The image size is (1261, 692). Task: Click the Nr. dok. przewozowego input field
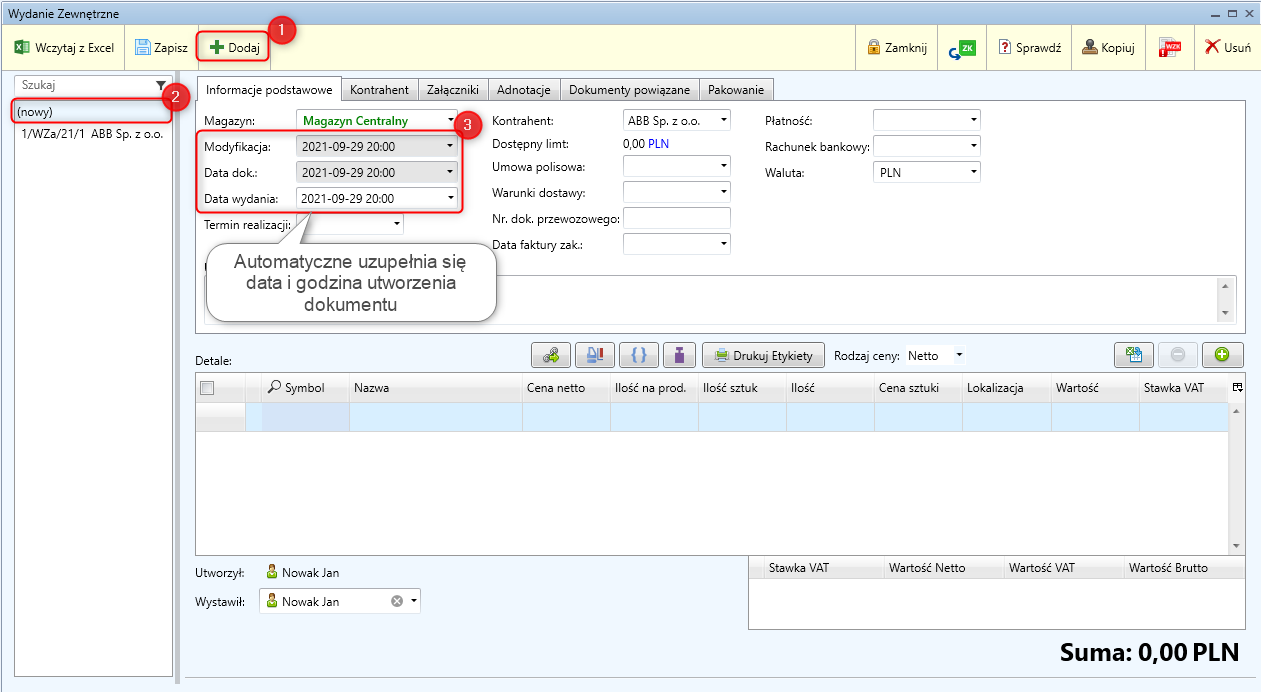676,218
